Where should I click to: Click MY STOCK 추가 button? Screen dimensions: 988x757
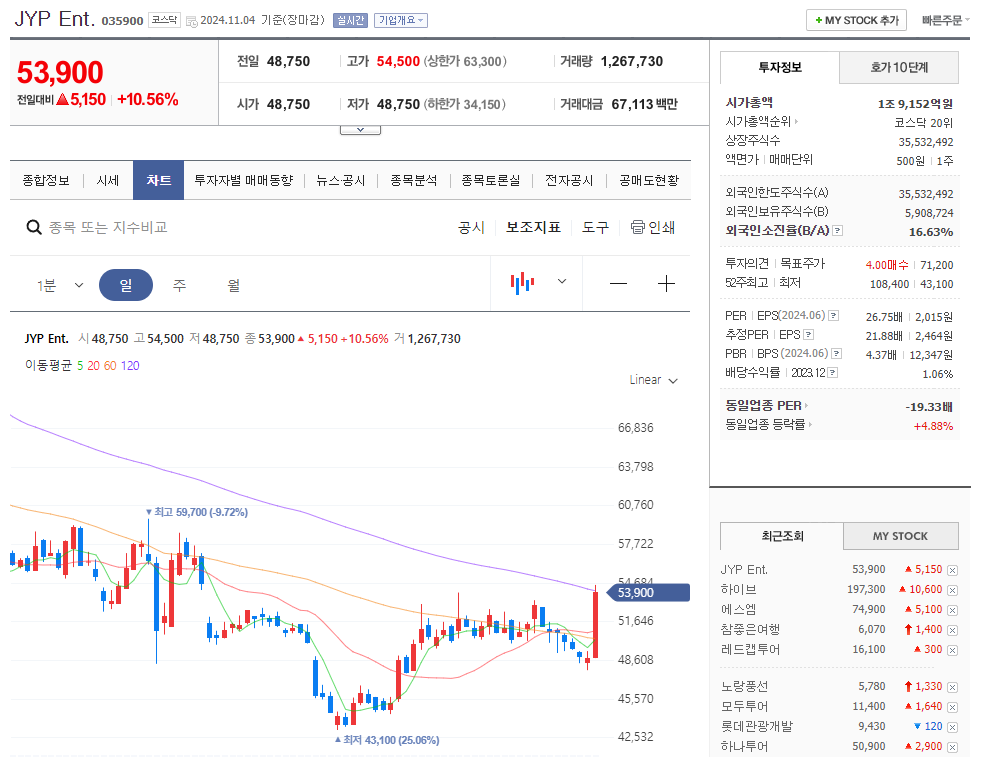click(x=856, y=20)
